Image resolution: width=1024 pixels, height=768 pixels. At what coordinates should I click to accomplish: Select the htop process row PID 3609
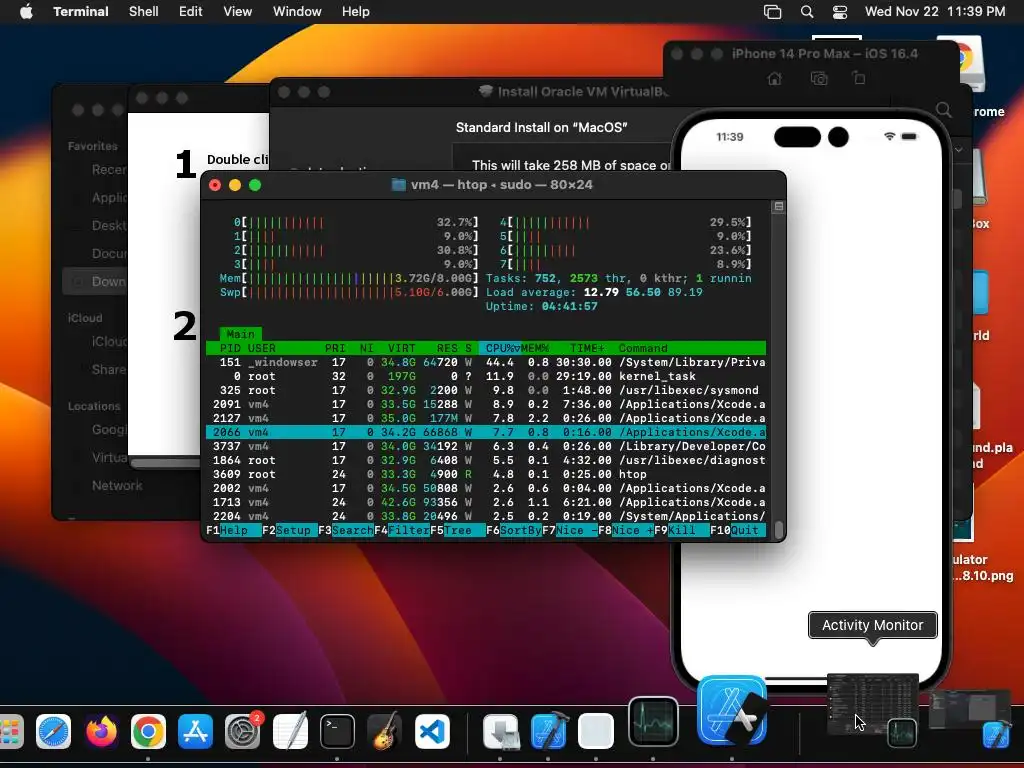486,474
